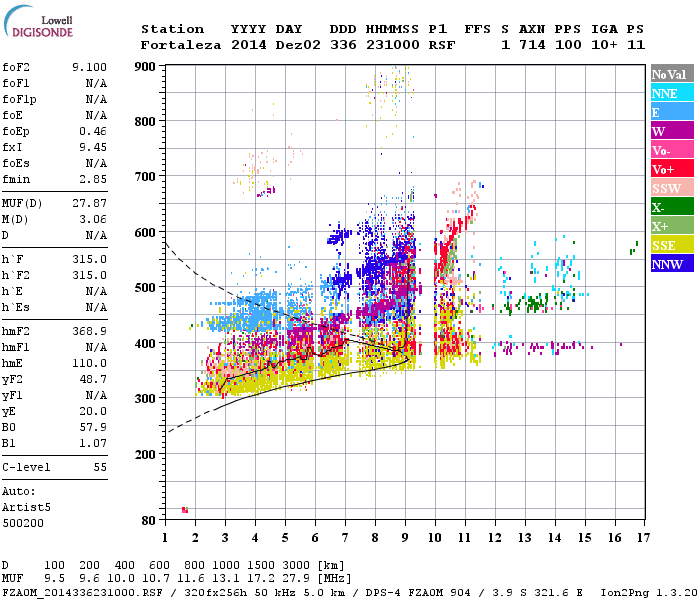Select the Vo- pink legend swatch

tap(672, 150)
